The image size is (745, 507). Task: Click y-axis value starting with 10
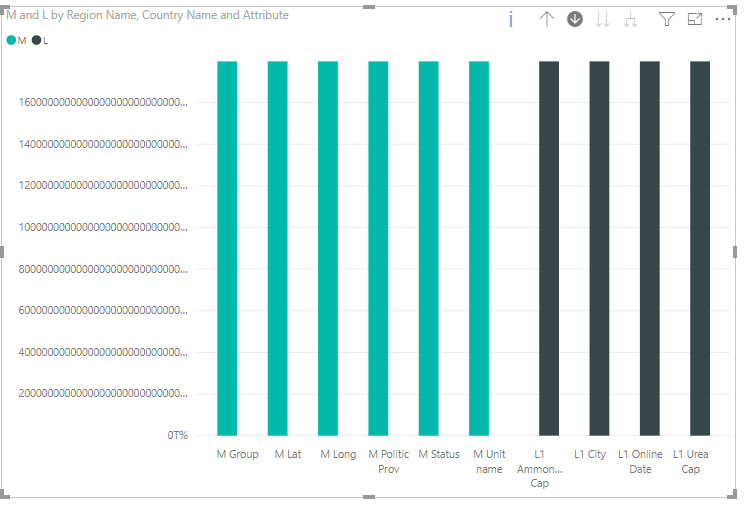click(103, 227)
